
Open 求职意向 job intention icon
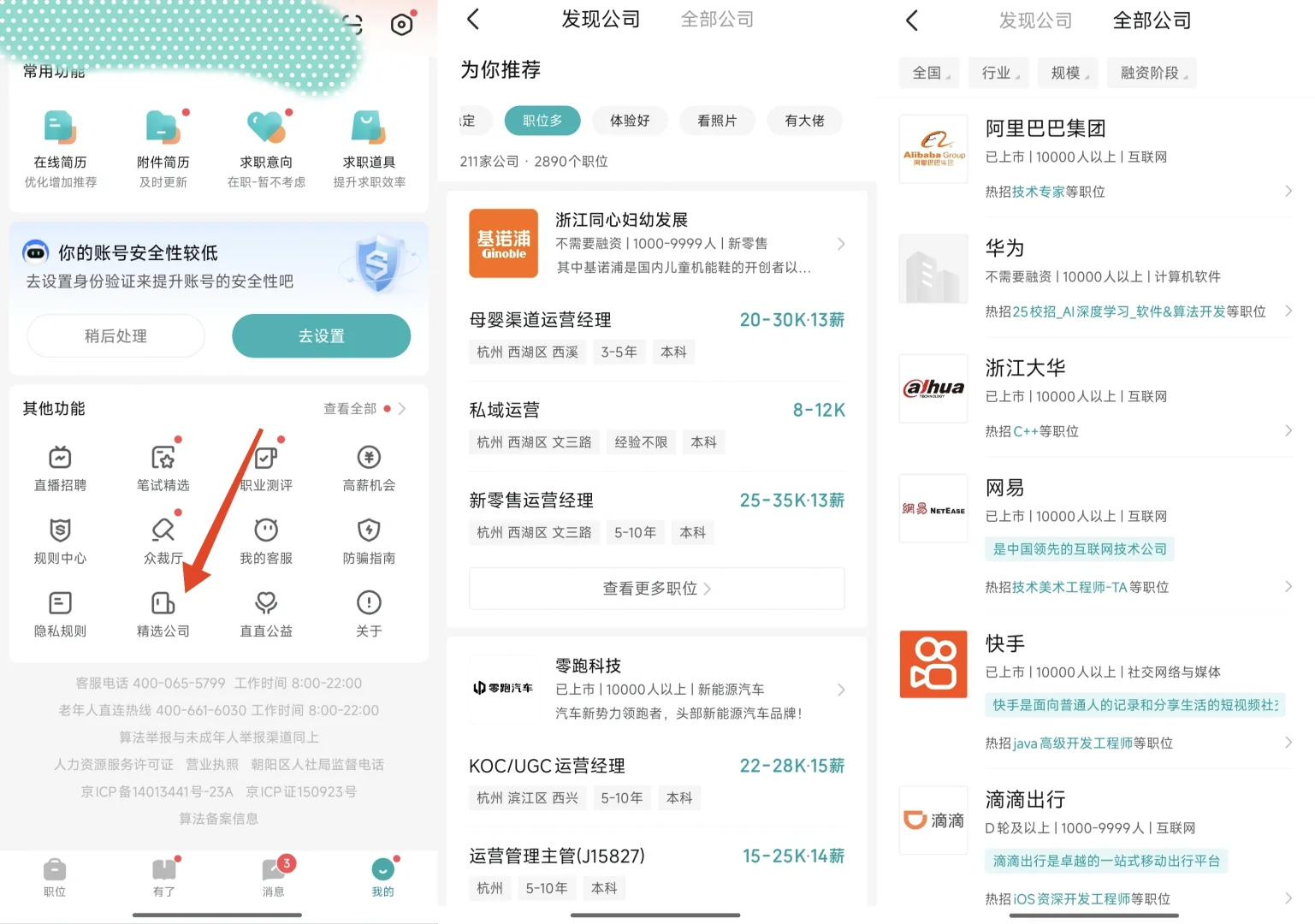click(266, 127)
